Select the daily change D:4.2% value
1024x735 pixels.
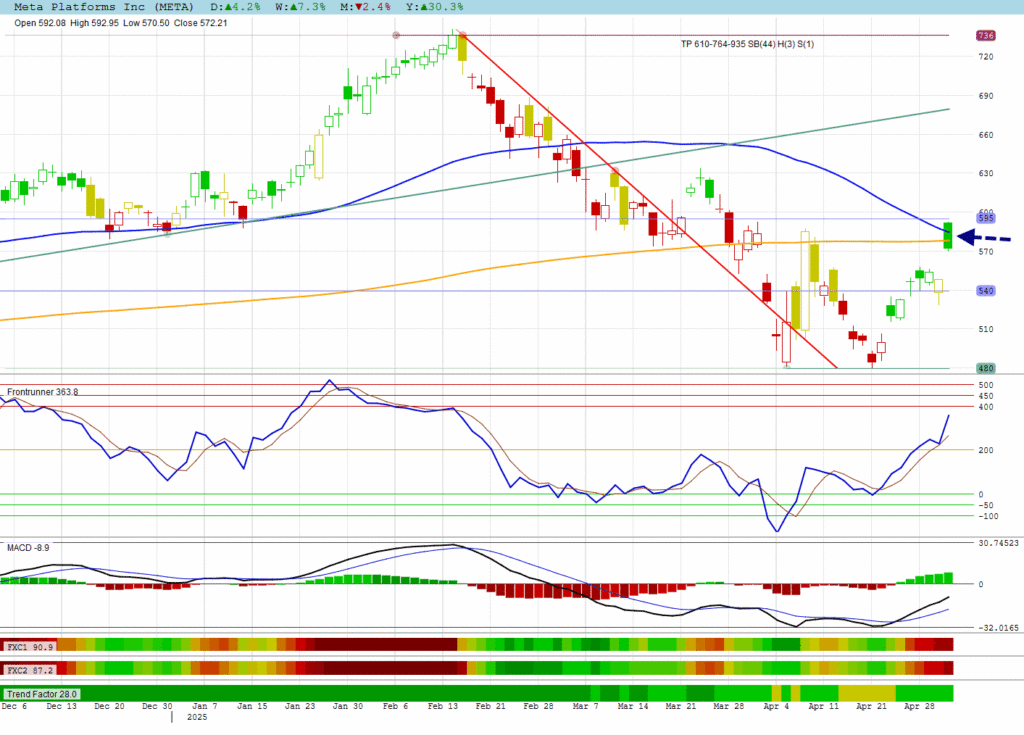click(x=235, y=7)
